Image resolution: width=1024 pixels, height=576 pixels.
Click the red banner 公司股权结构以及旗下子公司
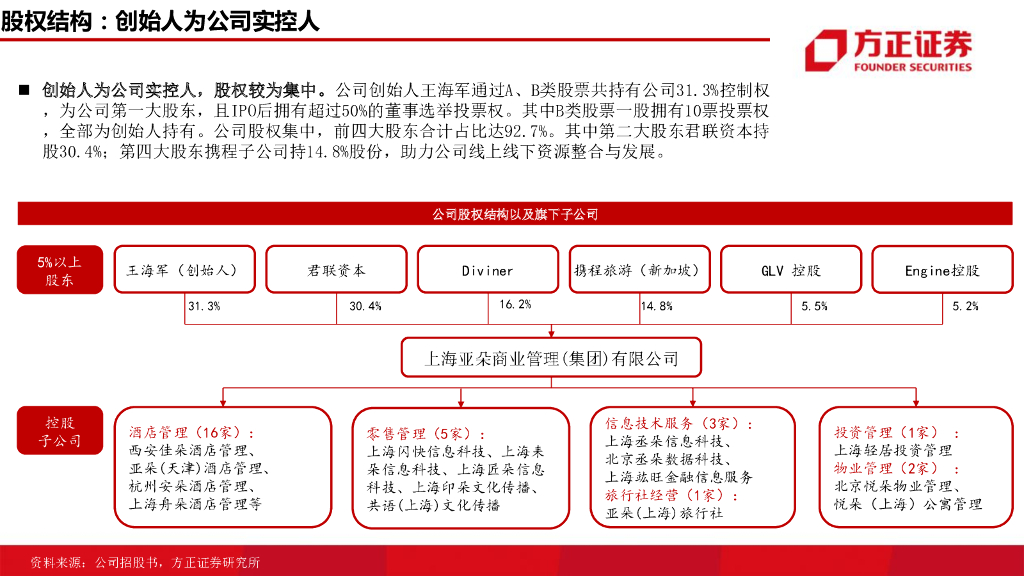click(x=515, y=214)
